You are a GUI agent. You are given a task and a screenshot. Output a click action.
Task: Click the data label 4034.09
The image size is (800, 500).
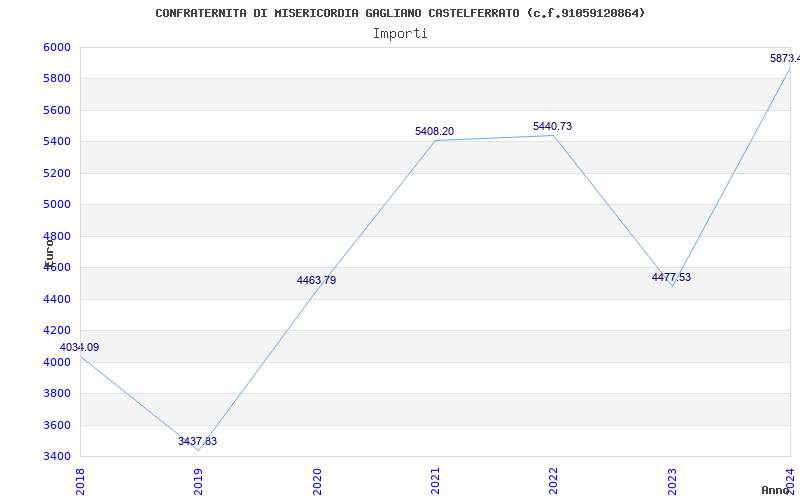[79, 347]
